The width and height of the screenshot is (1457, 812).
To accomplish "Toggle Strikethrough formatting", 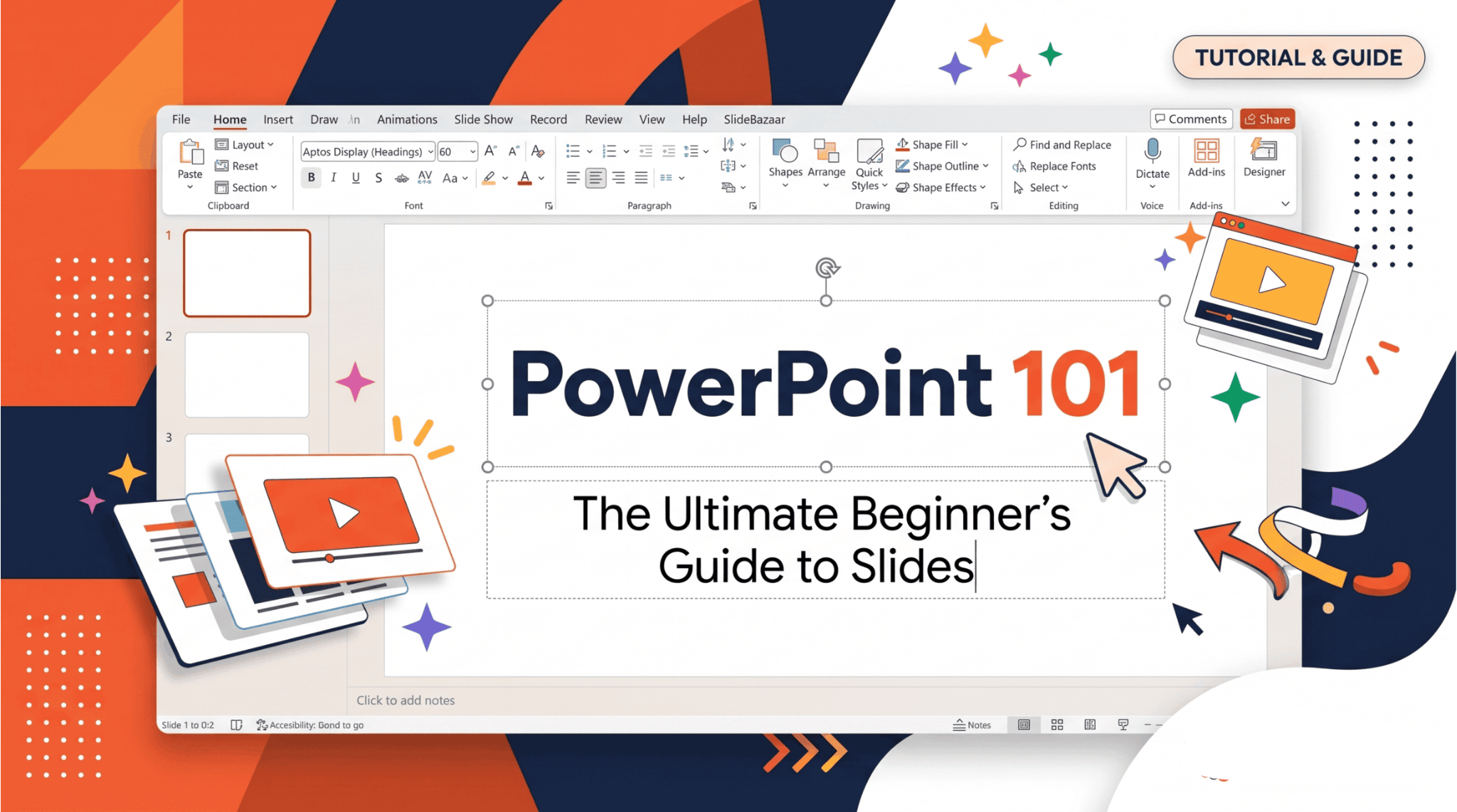I will [x=402, y=178].
